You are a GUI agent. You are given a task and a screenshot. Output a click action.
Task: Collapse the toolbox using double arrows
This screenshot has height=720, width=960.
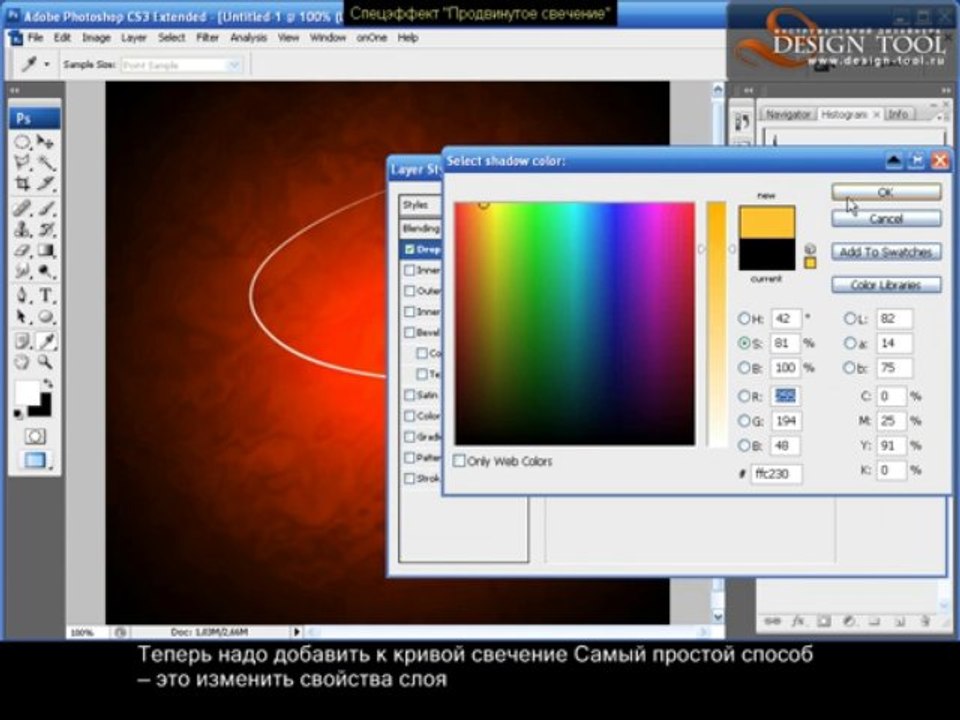pyautogui.click(x=15, y=91)
